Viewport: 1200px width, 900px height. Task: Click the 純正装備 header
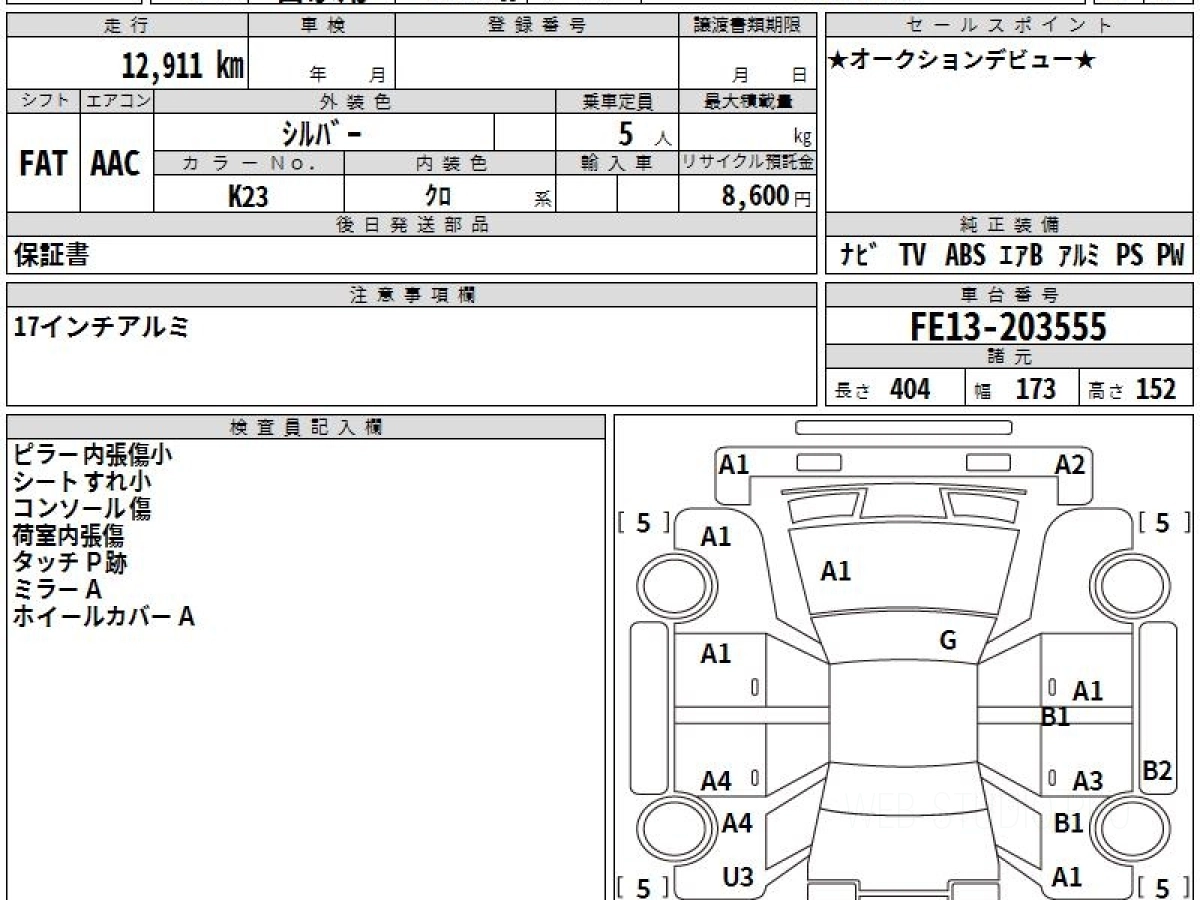pos(1009,225)
